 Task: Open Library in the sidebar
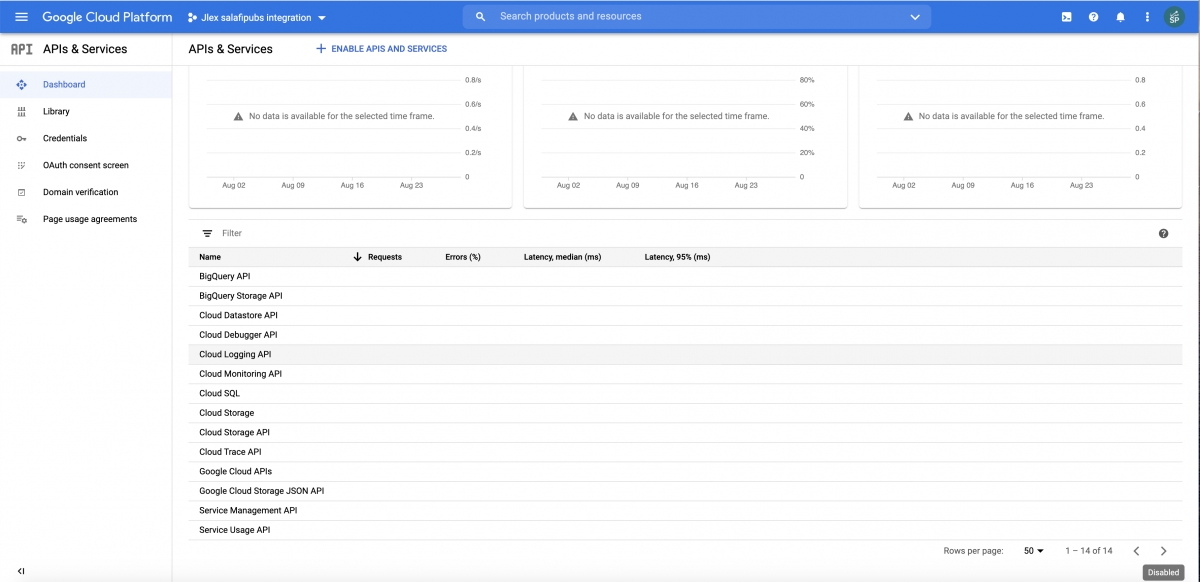click(x=56, y=112)
